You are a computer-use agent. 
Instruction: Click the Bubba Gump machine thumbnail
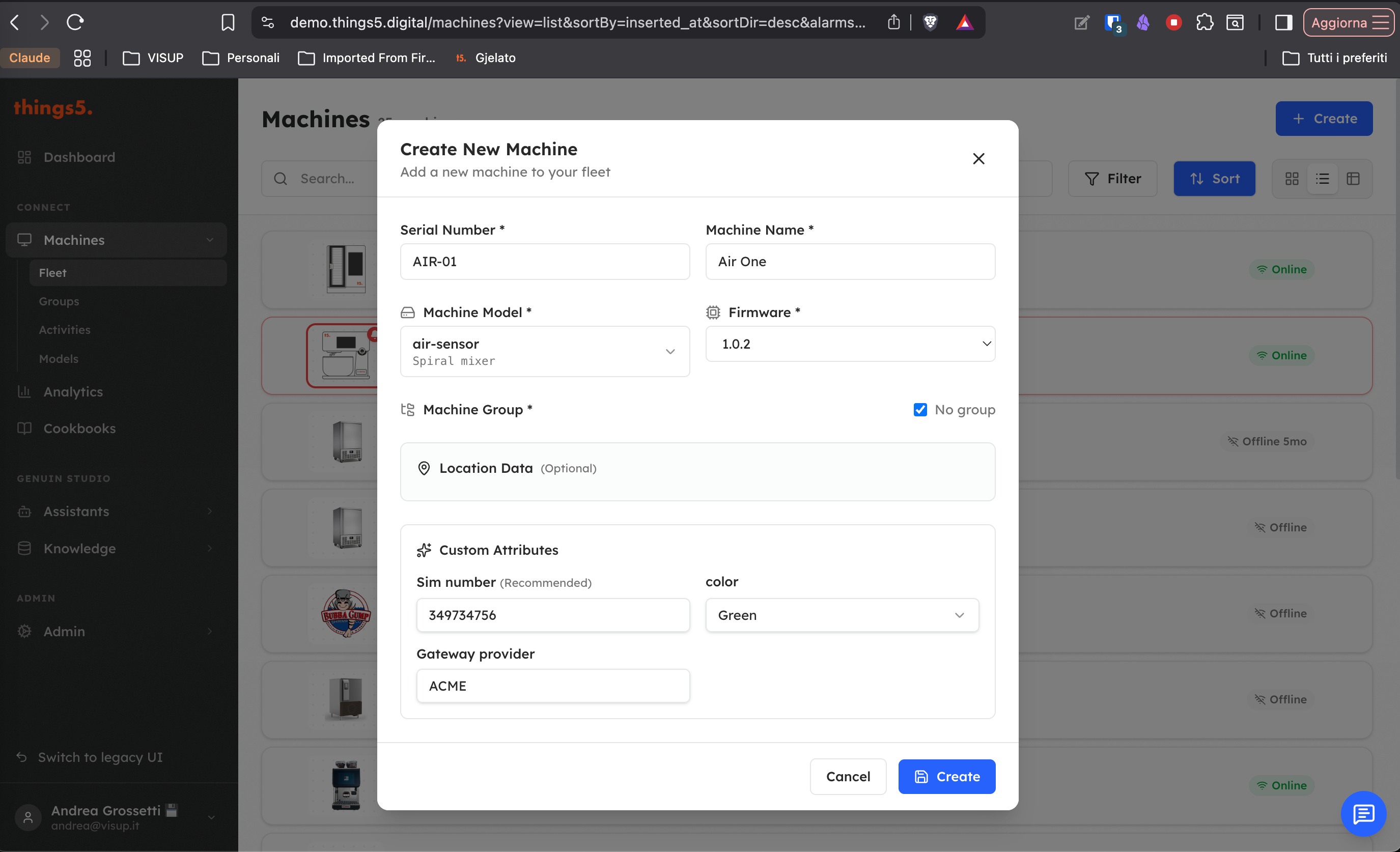[x=346, y=613]
